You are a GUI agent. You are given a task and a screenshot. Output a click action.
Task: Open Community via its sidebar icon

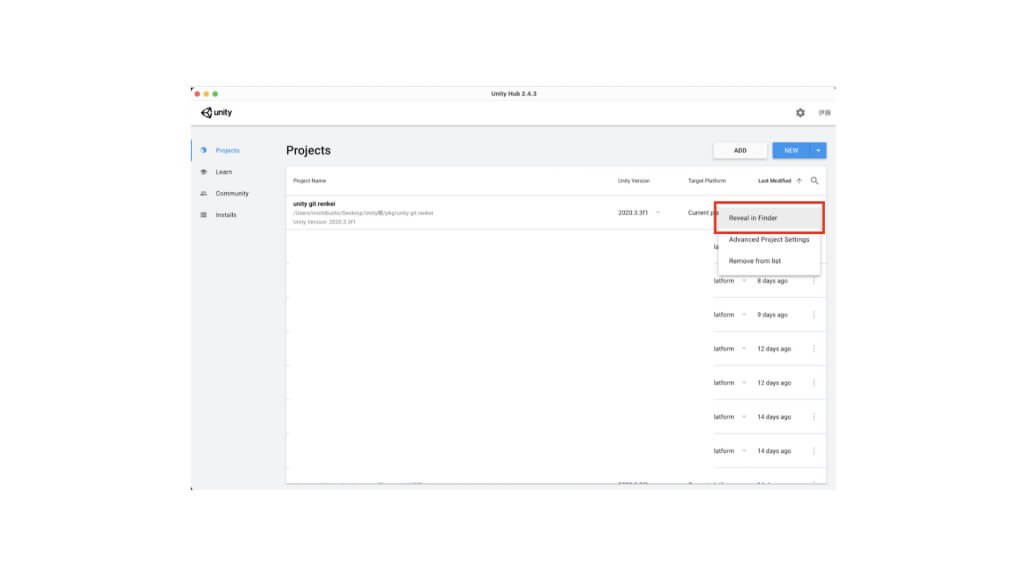click(205, 193)
